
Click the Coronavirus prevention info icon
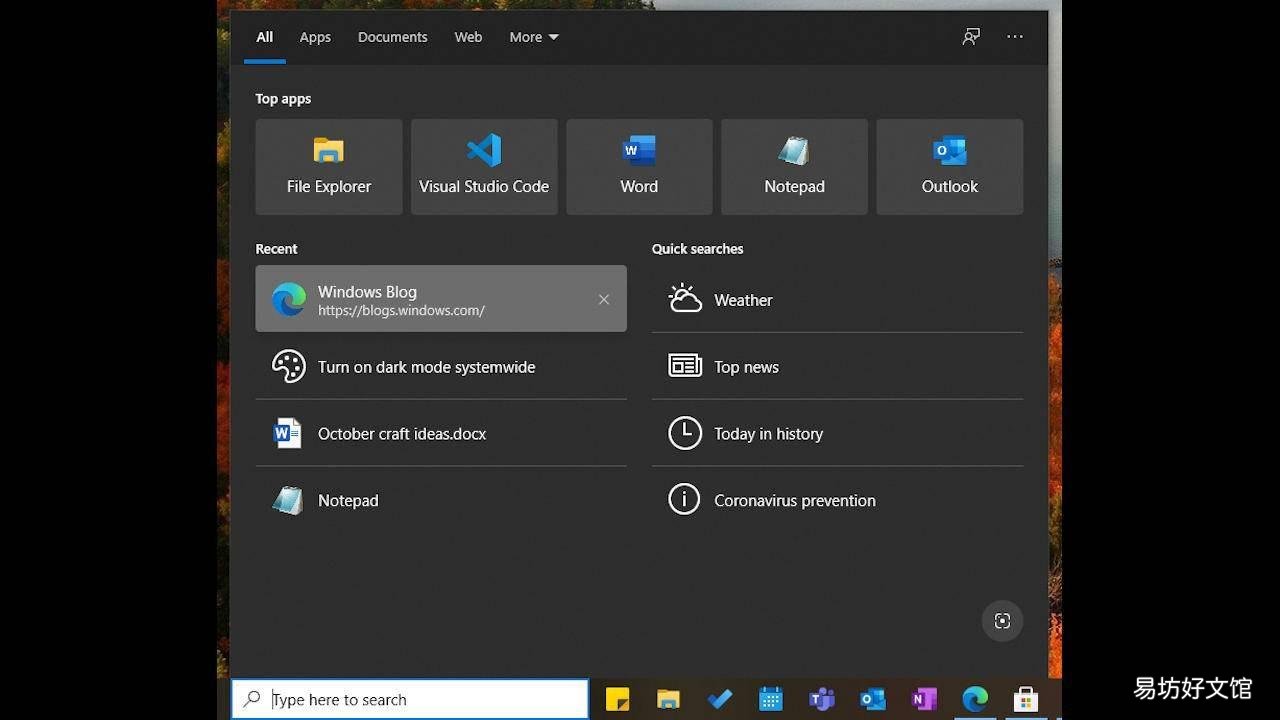click(x=685, y=500)
